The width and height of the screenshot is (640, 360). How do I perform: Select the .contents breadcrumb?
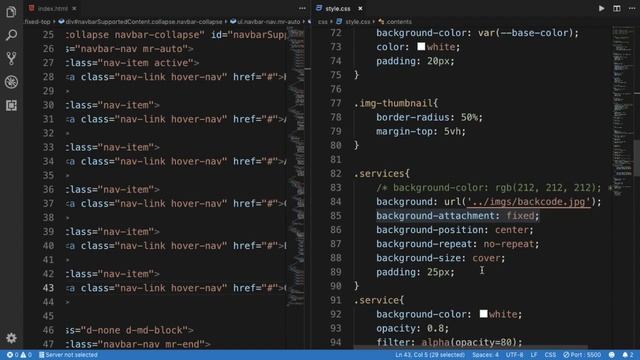[x=395, y=22]
